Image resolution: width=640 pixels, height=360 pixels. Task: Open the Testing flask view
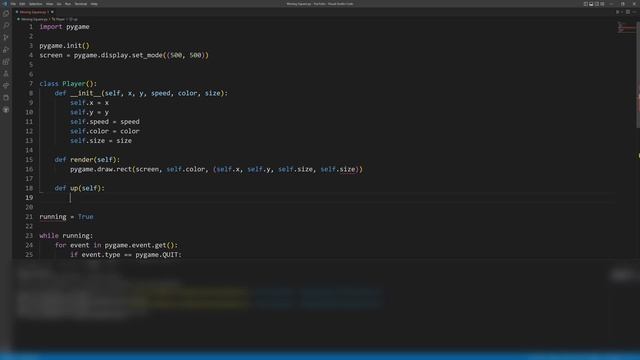[6, 73]
